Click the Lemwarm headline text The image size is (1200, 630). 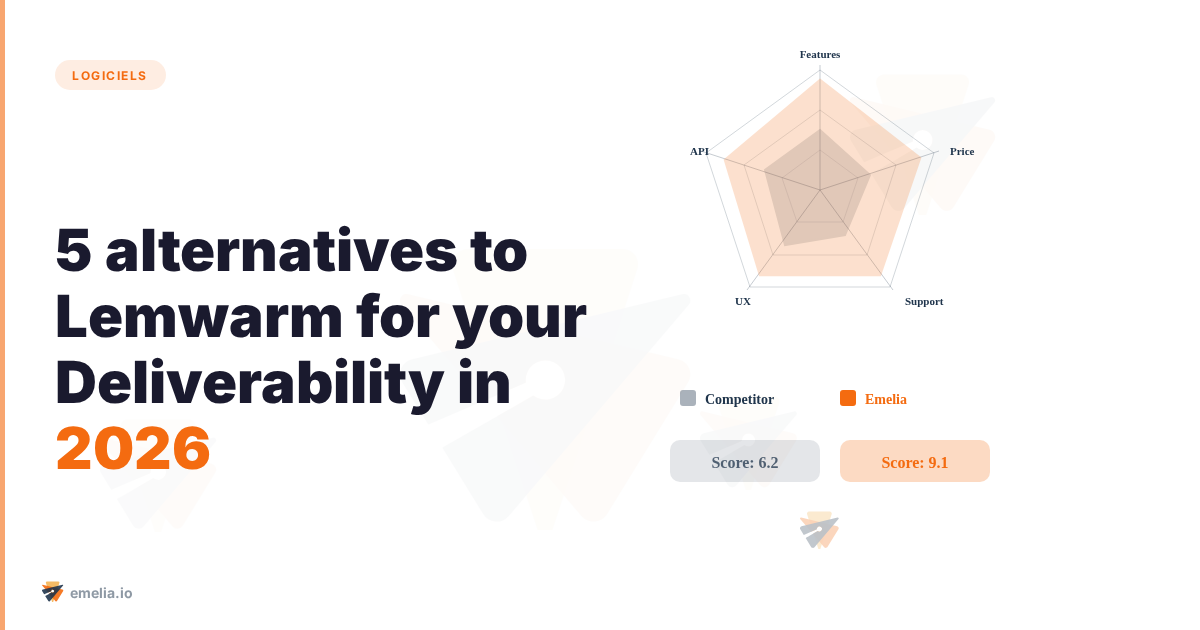190,317
